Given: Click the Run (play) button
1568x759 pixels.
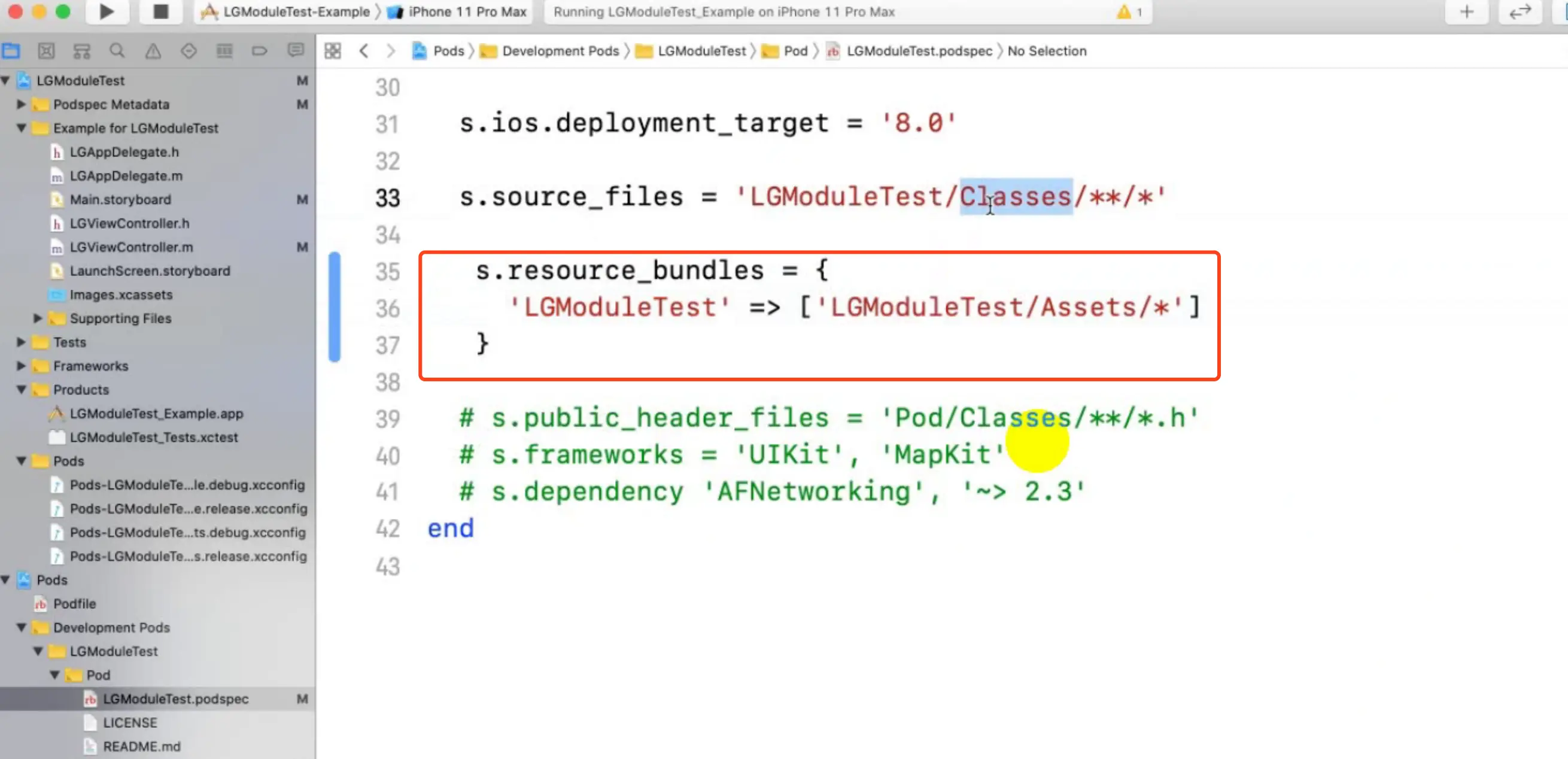Looking at the screenshot, I should [107, 11].
